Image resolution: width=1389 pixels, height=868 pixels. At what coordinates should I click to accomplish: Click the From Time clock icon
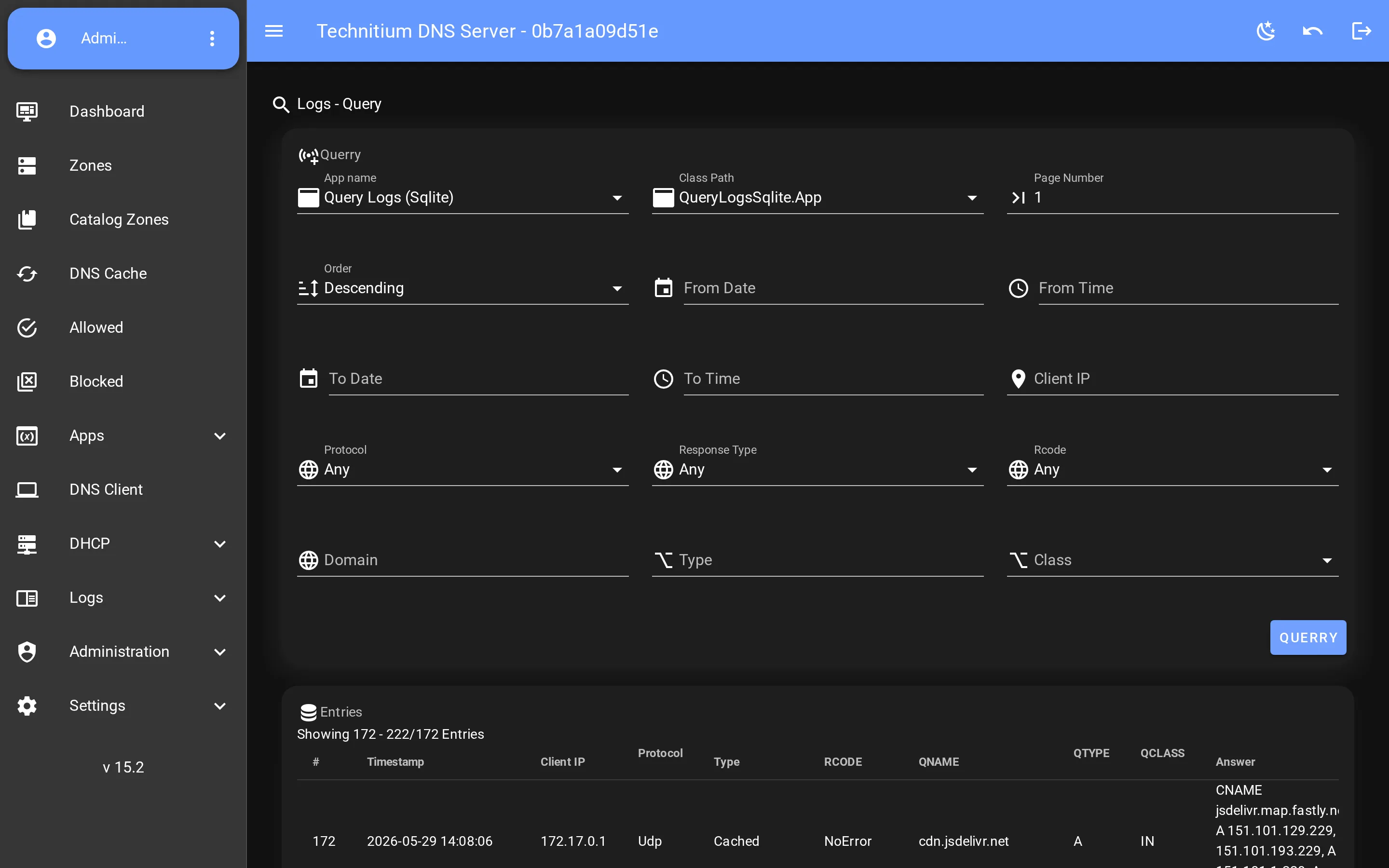pyautogui.click(x=1018, y=288)
